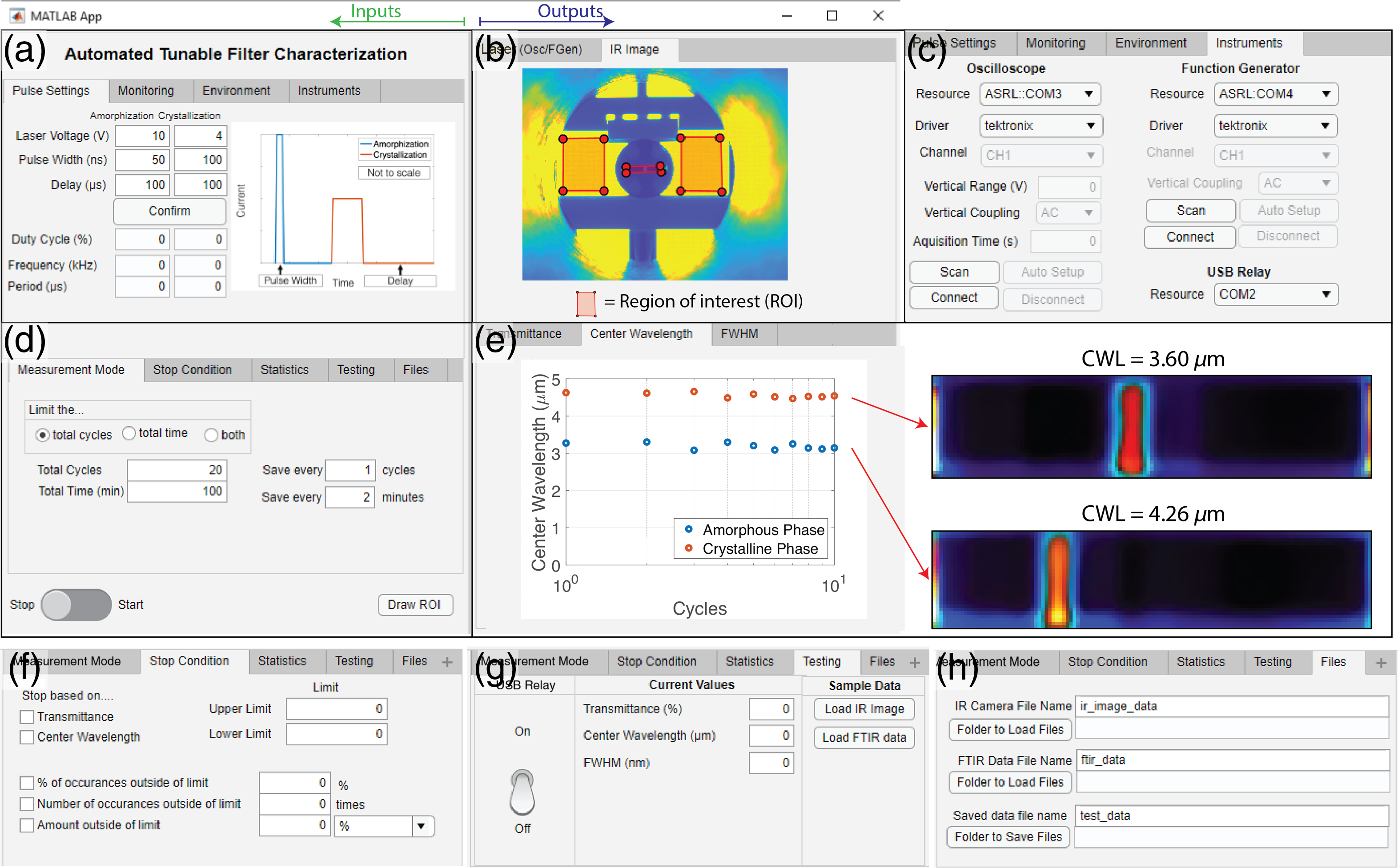Click Lower Limit input field
The height and width of the screenshot is (868, 1398).
(x=337, y=734)
